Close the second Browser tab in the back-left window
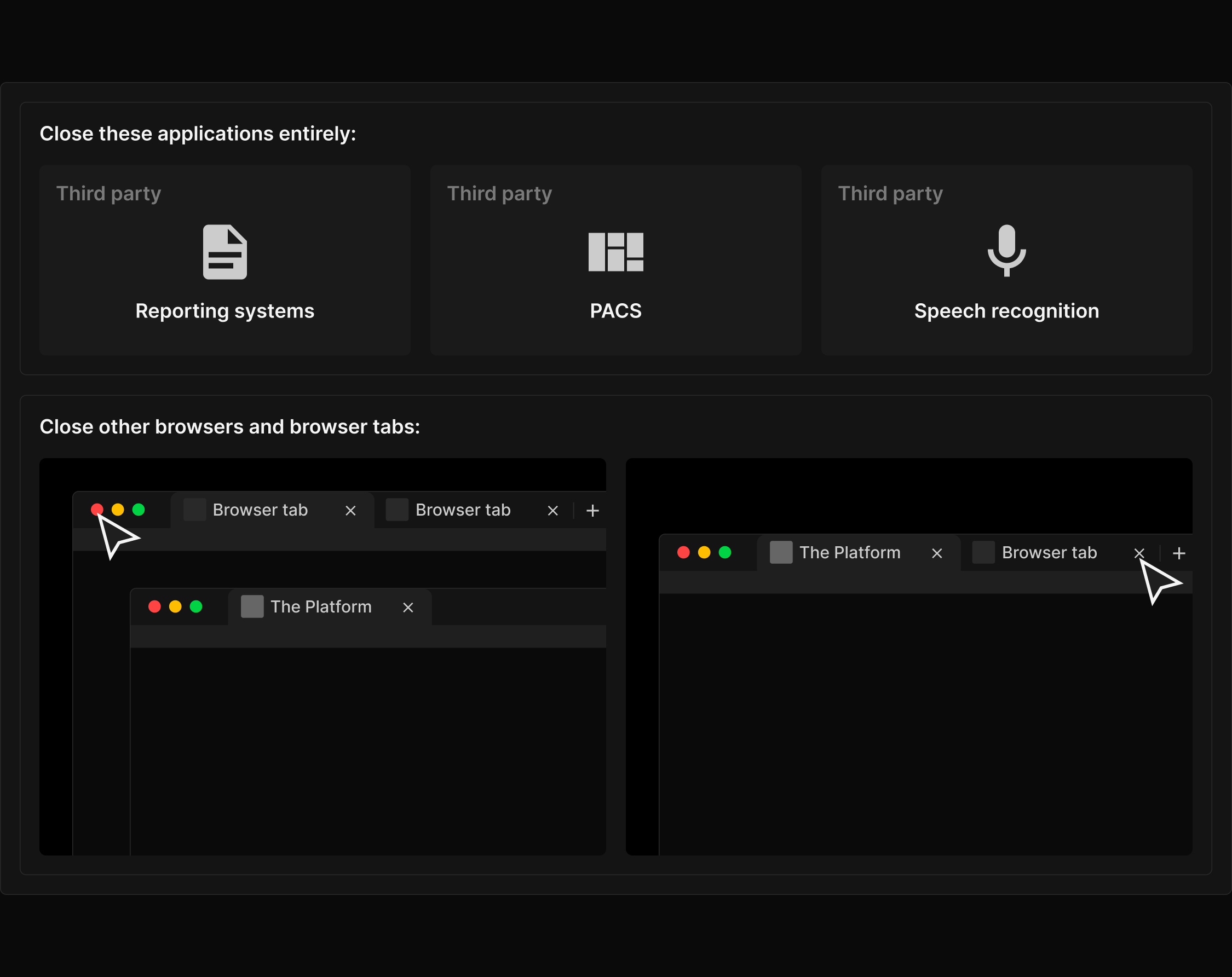The width and height of the screenshot is (1232, 977). click(x=552, y=511)
